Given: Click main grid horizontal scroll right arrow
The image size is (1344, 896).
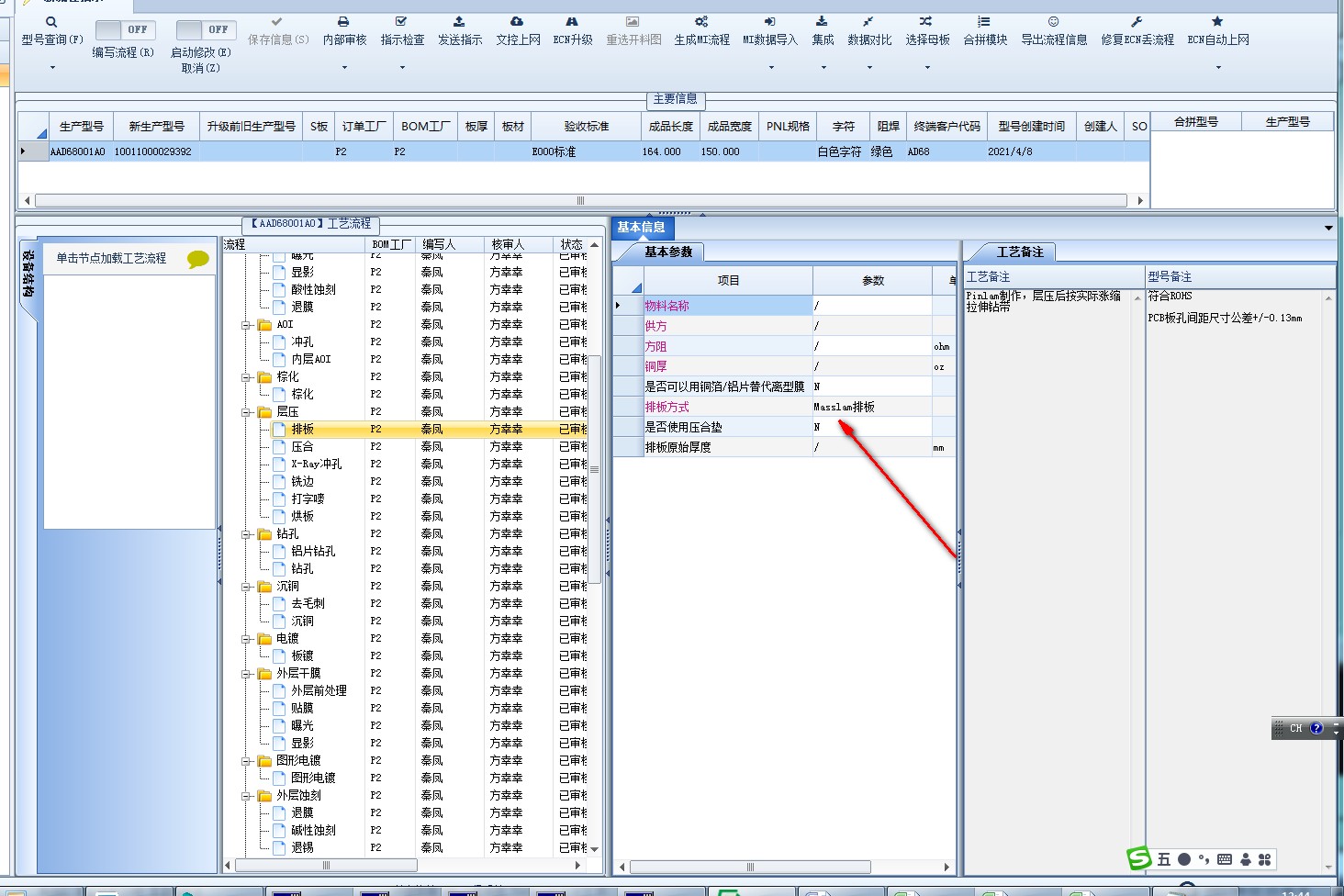Looking at the screenshot, I should 1140,200.
